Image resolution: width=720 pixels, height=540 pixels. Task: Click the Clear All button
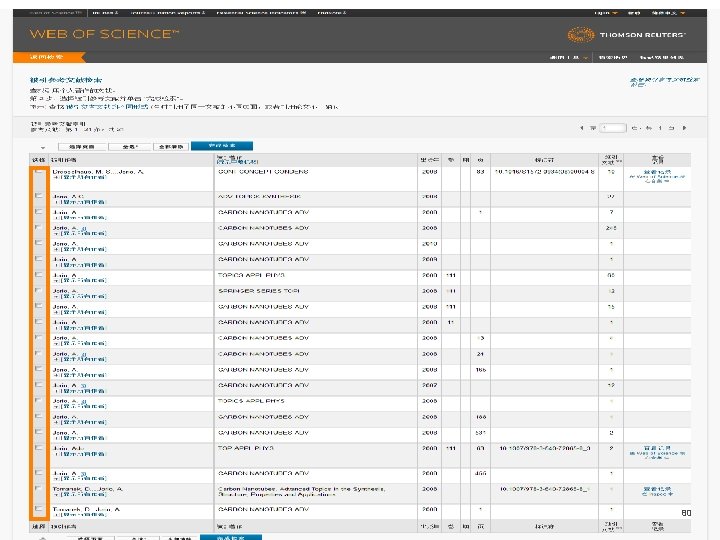coord(171,146)
